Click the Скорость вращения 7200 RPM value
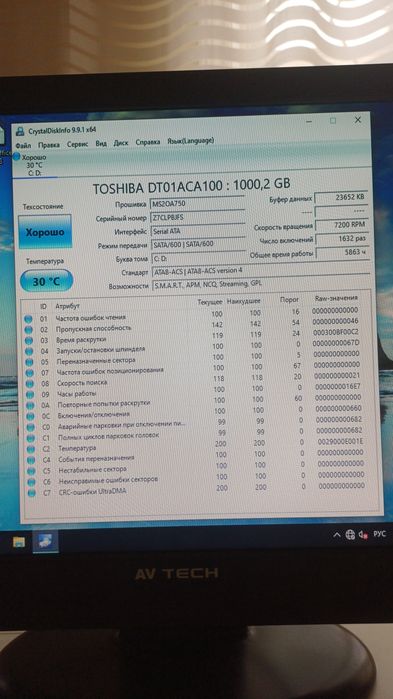 (342, 226)
